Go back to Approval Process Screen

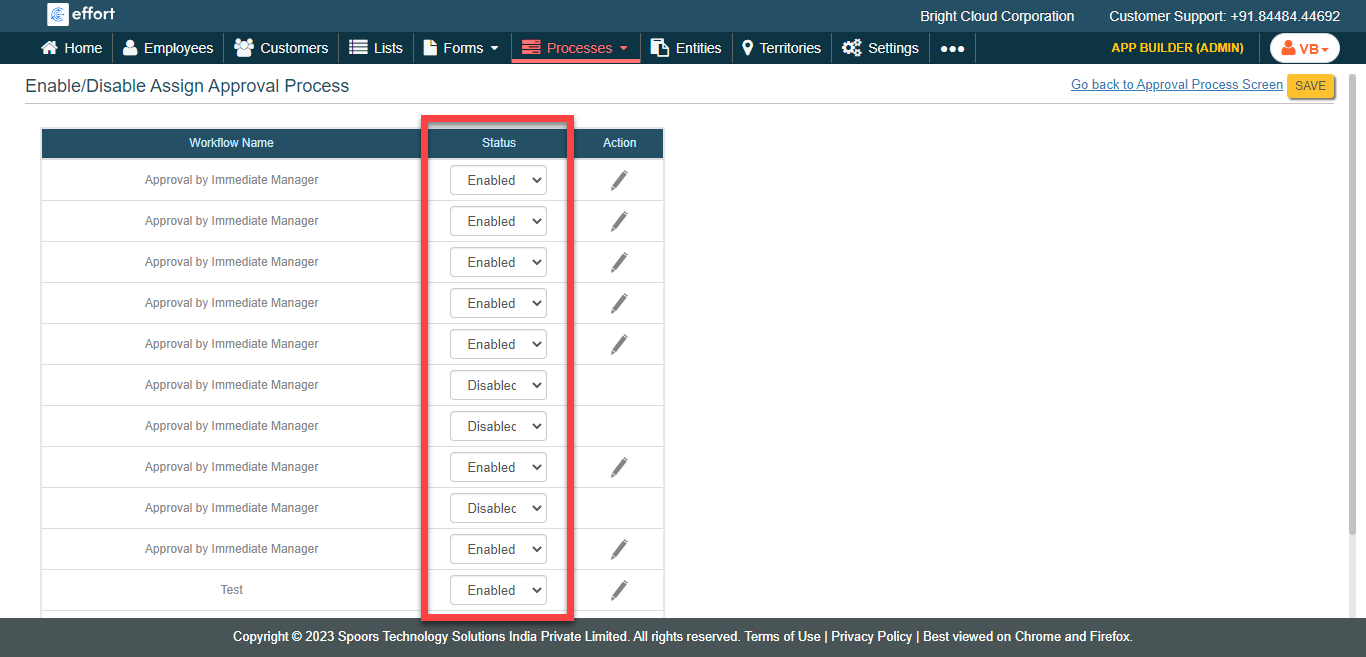[x=1176, y=85]
